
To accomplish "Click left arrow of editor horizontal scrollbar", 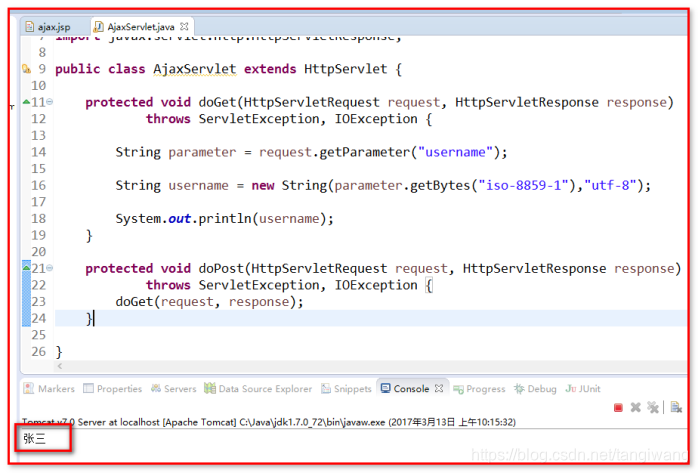I will coord(60,366).
